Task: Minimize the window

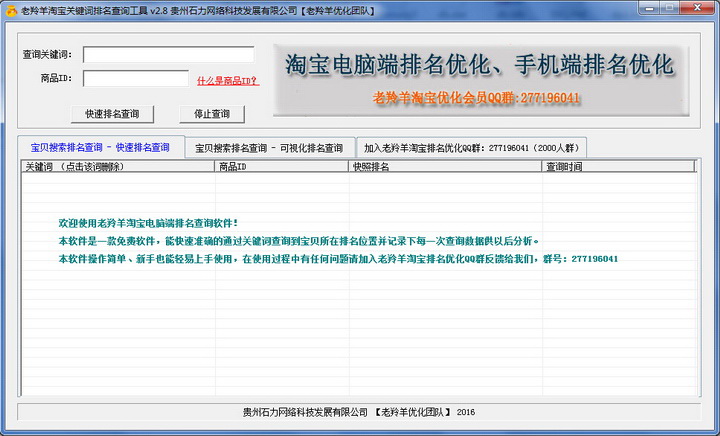Action: pos(649,8)
